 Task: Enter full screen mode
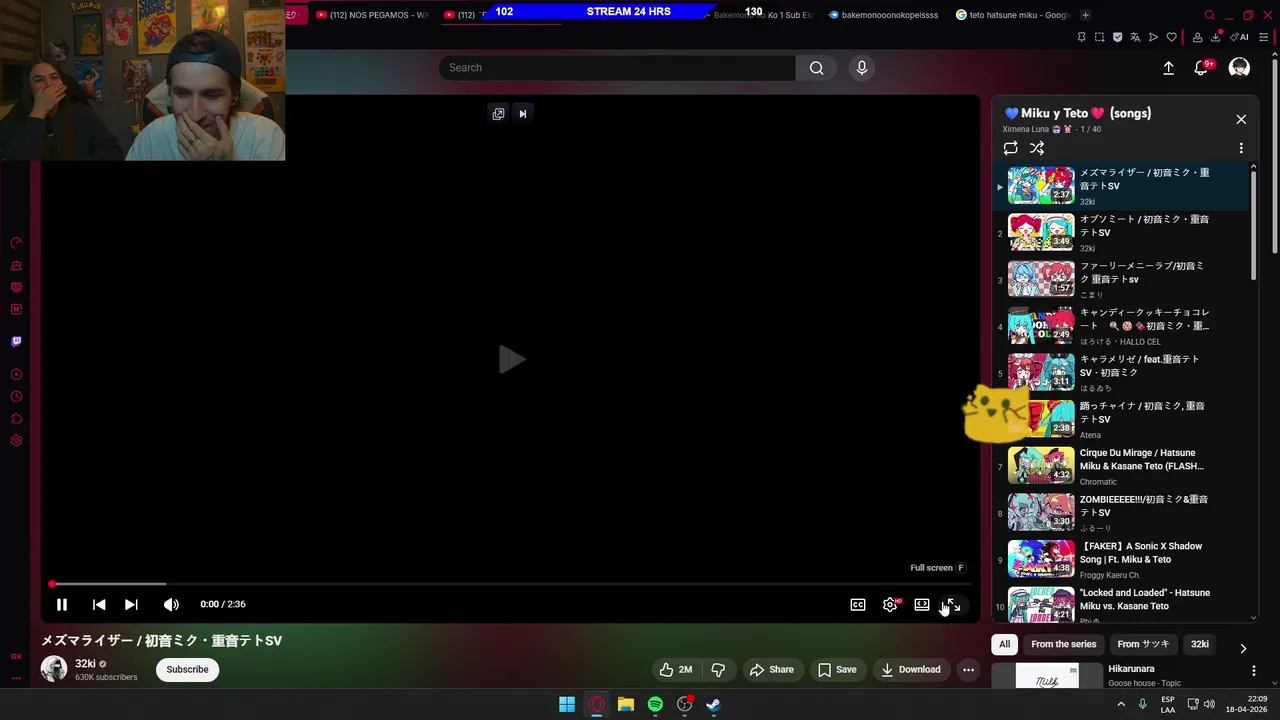tap(953, 604)
